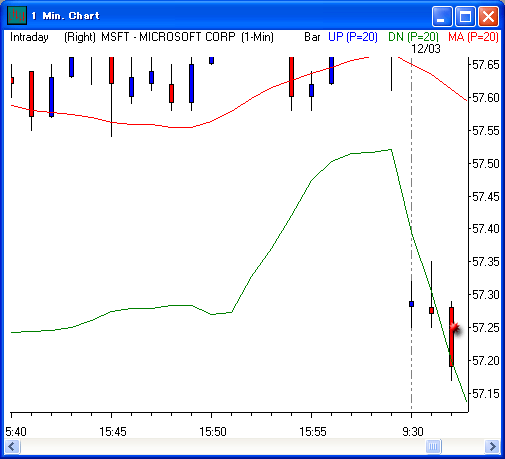Maximize the 1 Min. Chart window
The width and height of the screenshot is (505, 459).
(465, 16)
